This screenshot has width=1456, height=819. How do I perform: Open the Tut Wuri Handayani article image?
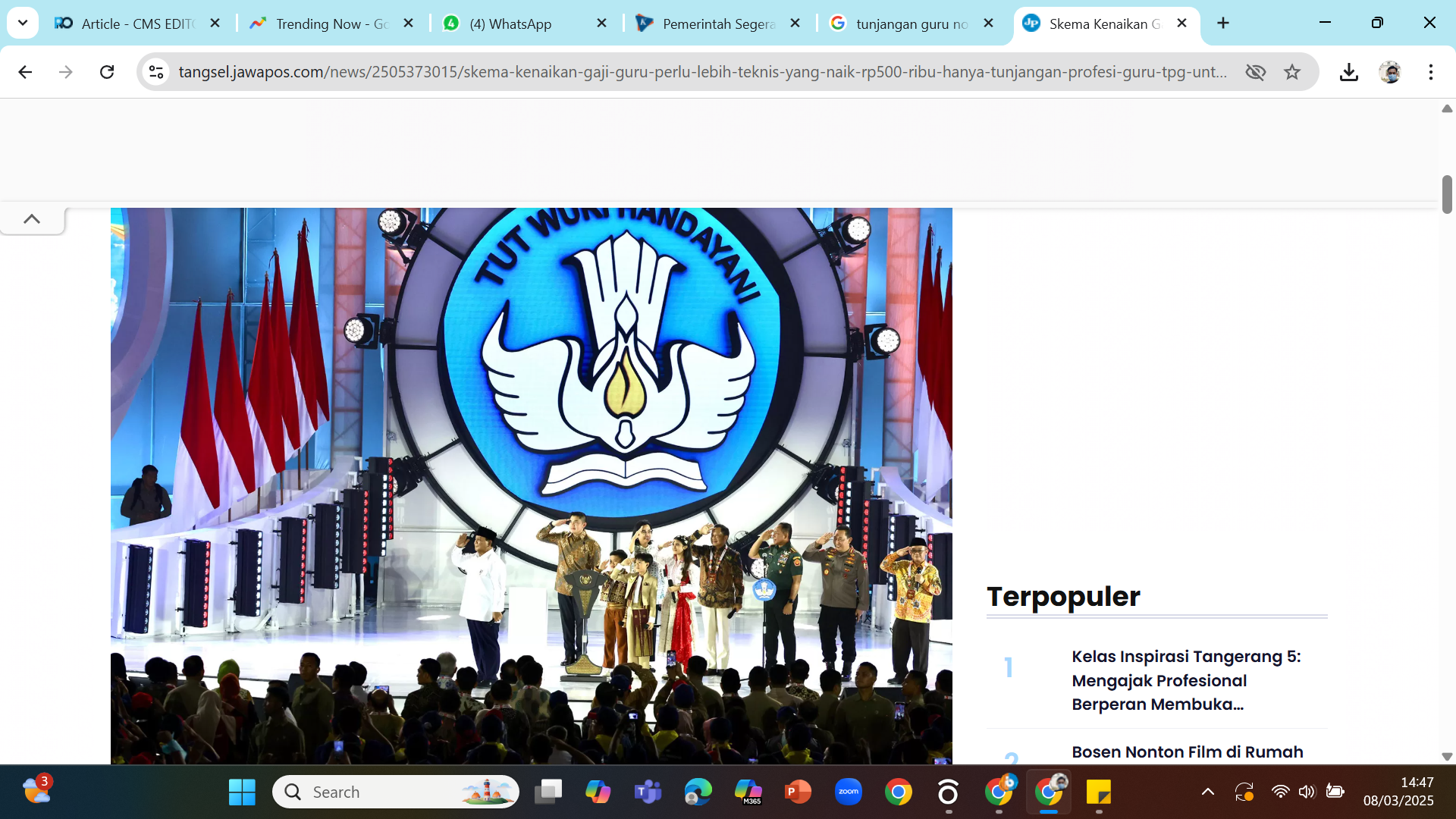click(531, 485)
